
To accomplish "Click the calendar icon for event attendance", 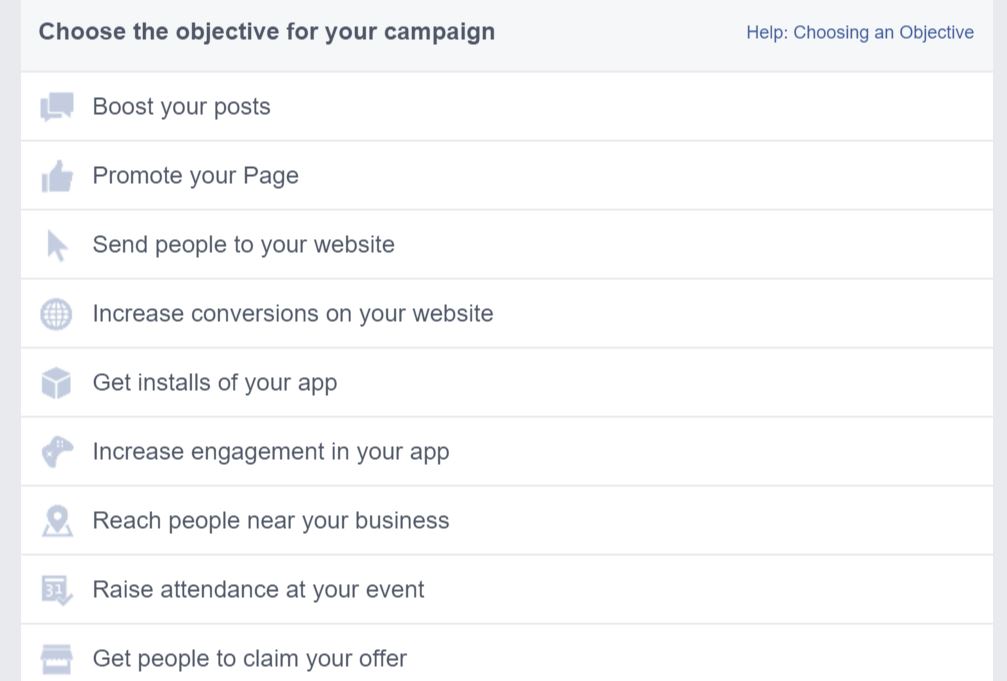I will [57, 590].
